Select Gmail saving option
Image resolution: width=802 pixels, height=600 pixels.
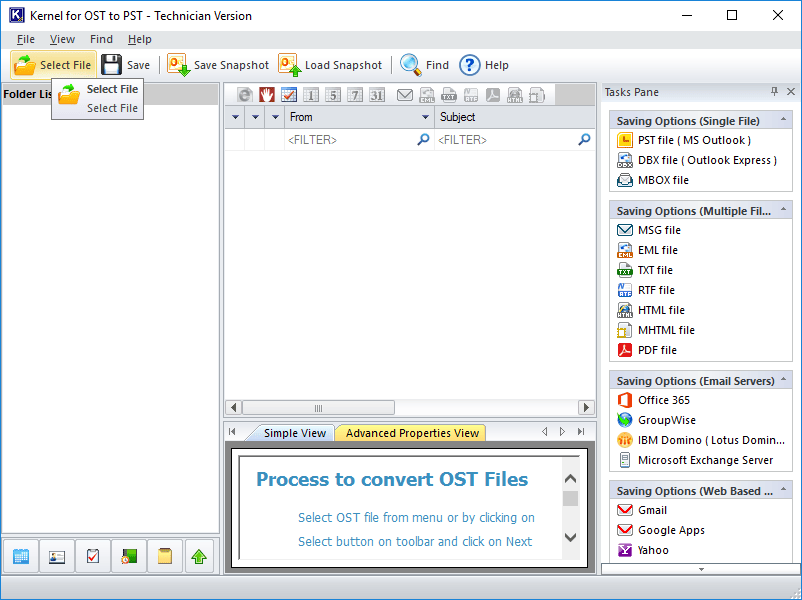point(642,510)
